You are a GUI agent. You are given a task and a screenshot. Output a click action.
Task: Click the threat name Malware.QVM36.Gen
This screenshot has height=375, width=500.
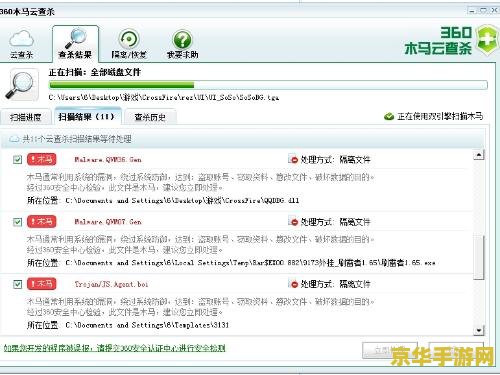click(x=108, y=160)
